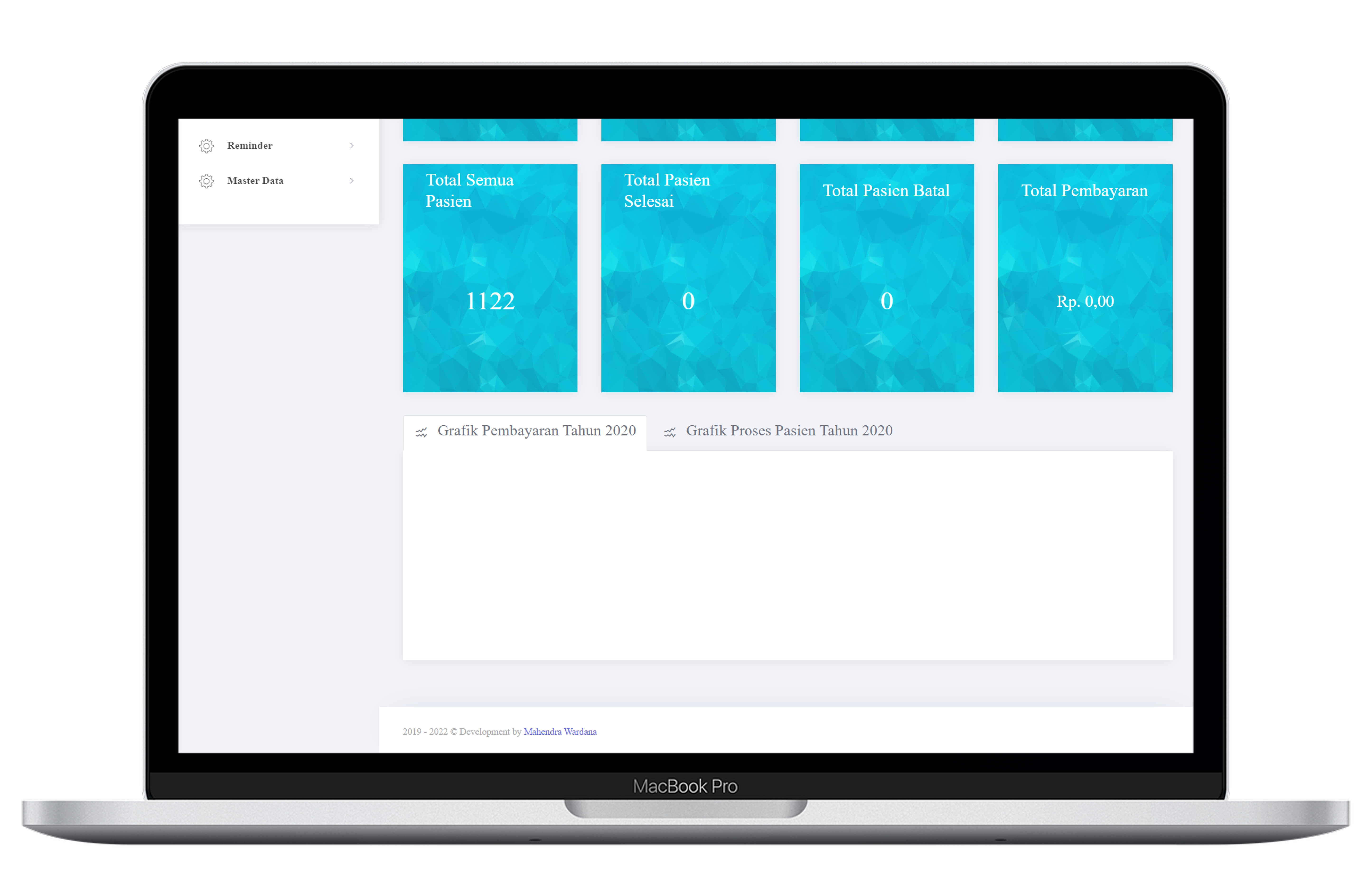Viewport: 1372px width, 872px height.
Task: Click the gear icon beside Master Data
Action: click(x=206, y=181)
